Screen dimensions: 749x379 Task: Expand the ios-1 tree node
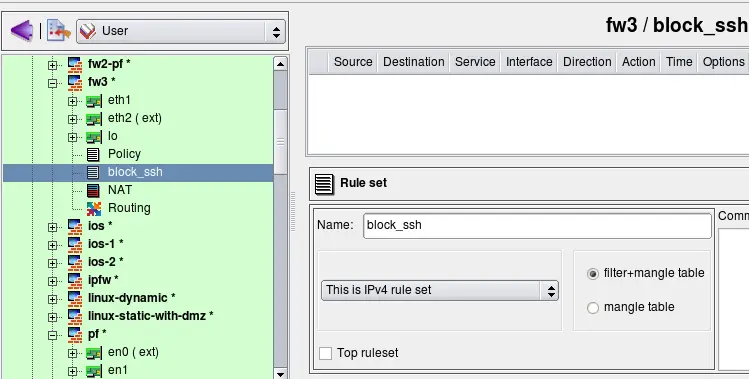click(53, 245)
